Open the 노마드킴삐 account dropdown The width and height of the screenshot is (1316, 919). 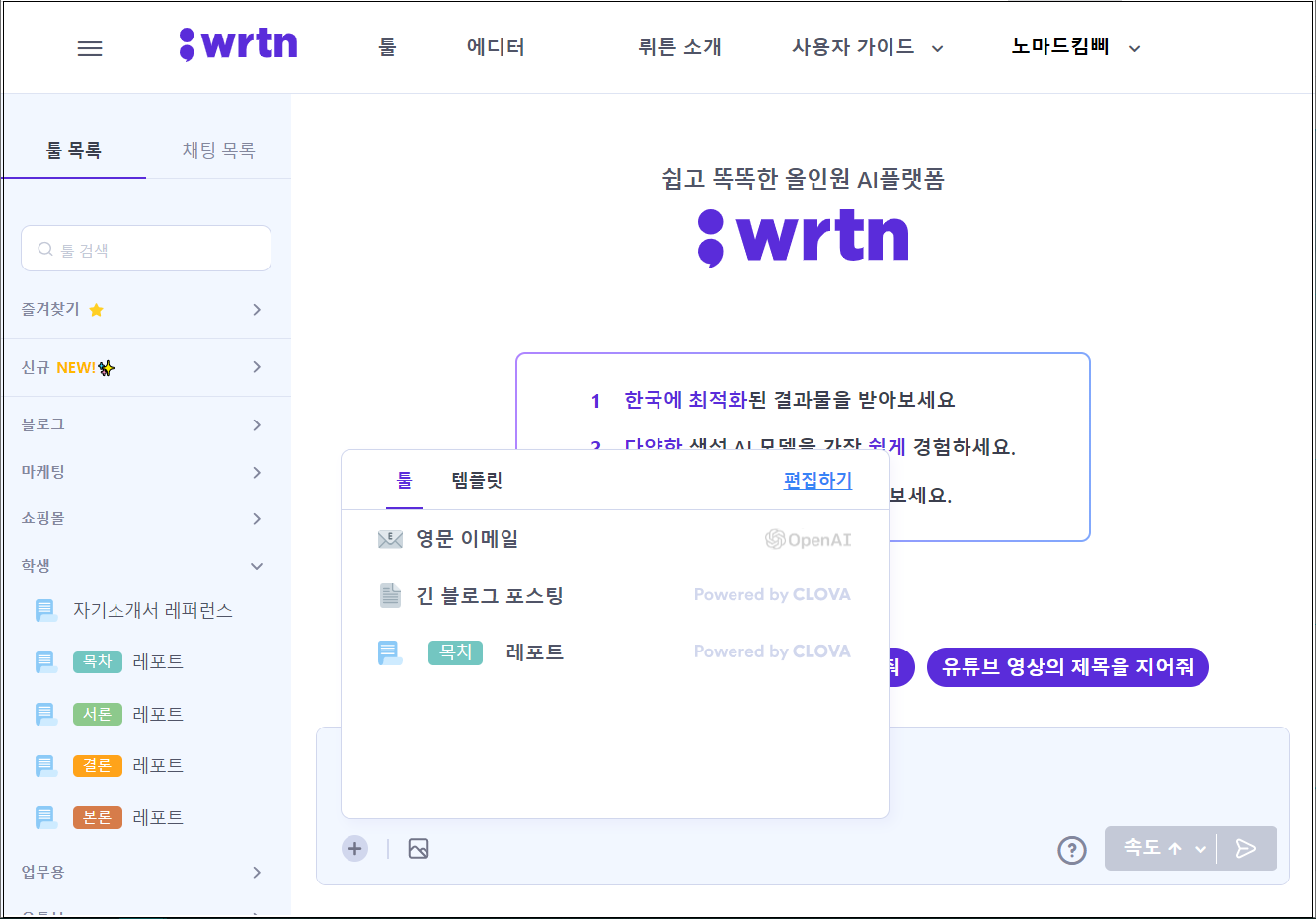coord(1072,47)
